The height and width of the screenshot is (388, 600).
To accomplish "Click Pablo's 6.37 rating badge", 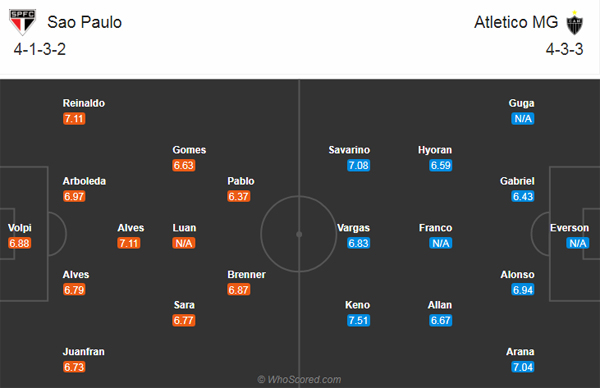I will tap(238, 196).
